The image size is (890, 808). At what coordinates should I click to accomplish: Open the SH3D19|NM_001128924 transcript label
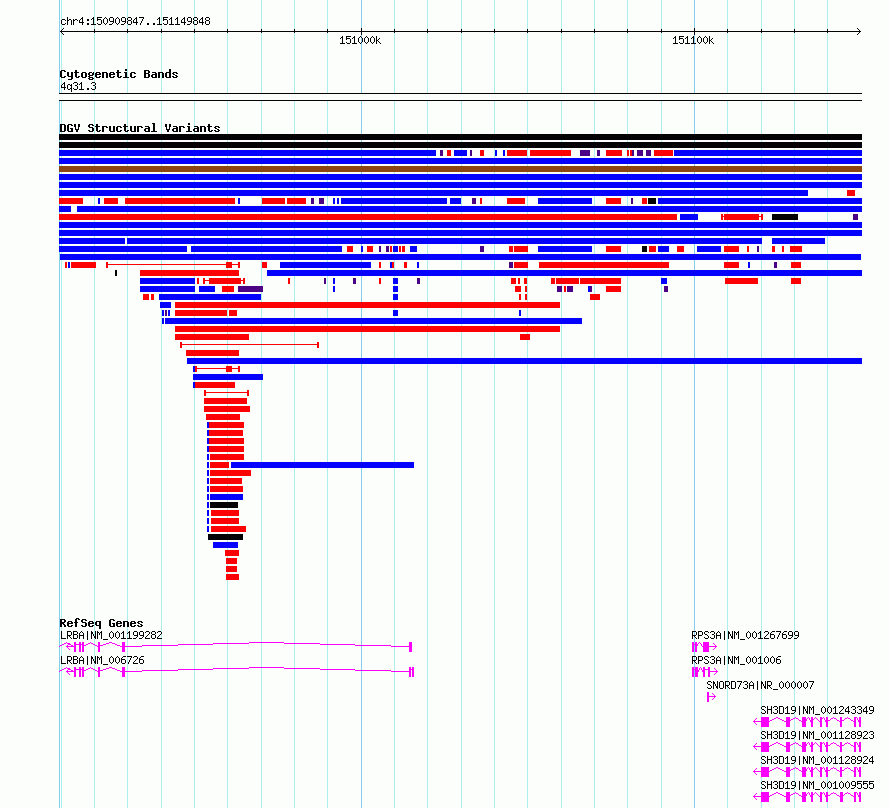(817, 760)
